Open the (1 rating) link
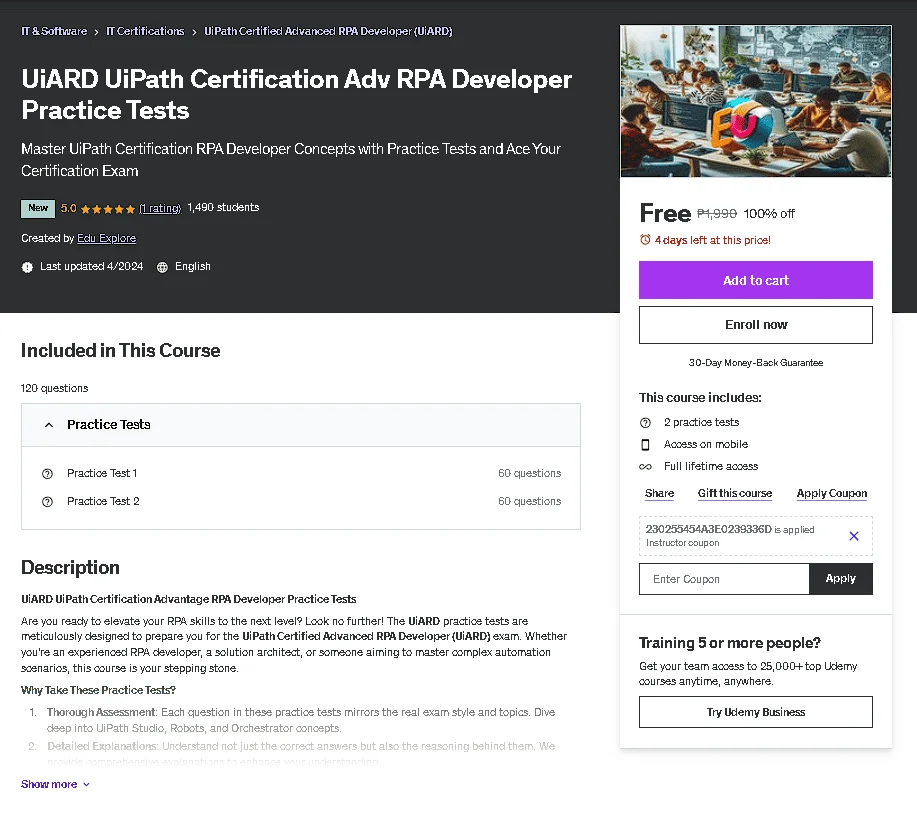 click(x=160, y=208)
